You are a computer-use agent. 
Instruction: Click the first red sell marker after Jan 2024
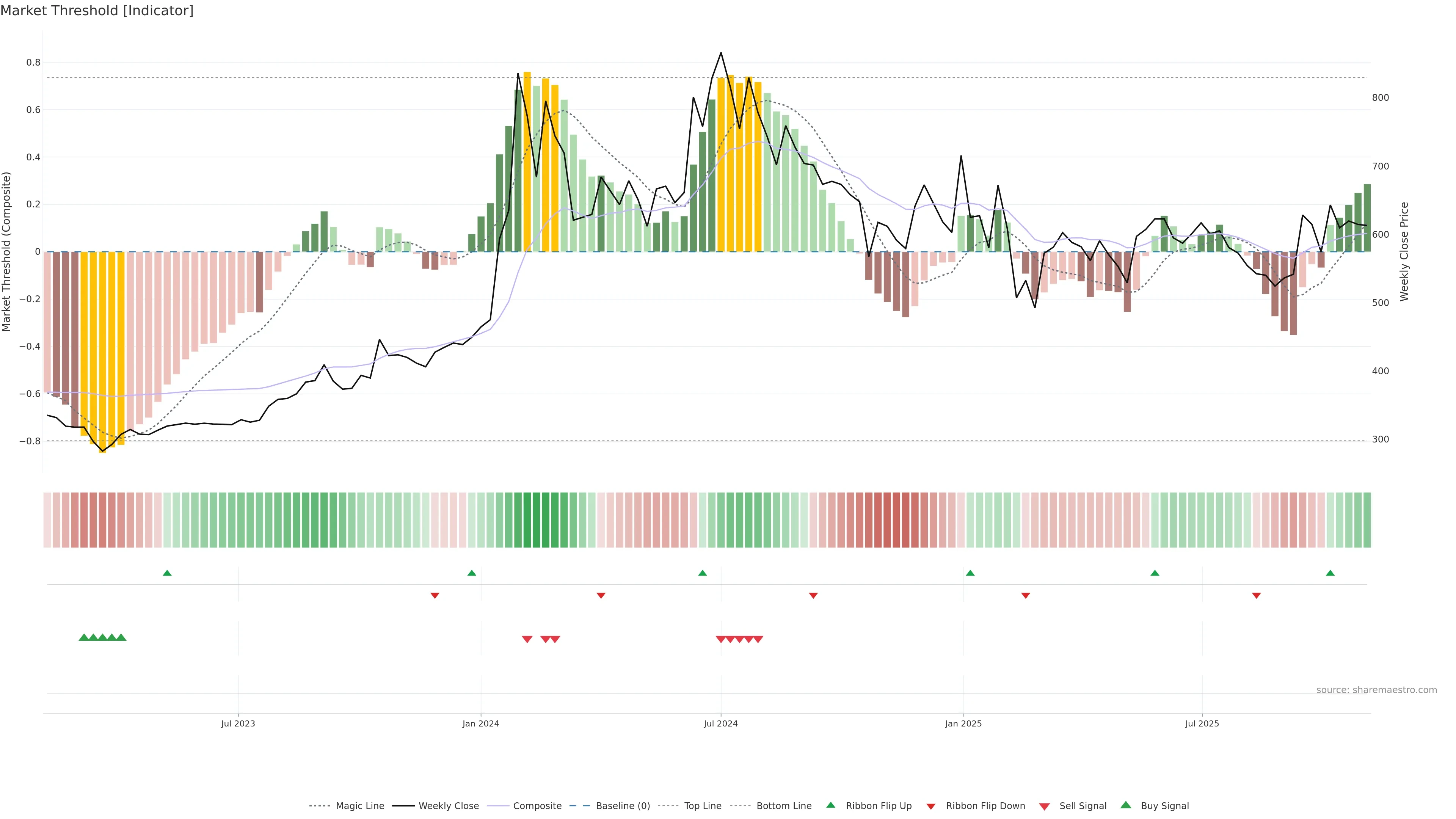click(x=527, y=639)
